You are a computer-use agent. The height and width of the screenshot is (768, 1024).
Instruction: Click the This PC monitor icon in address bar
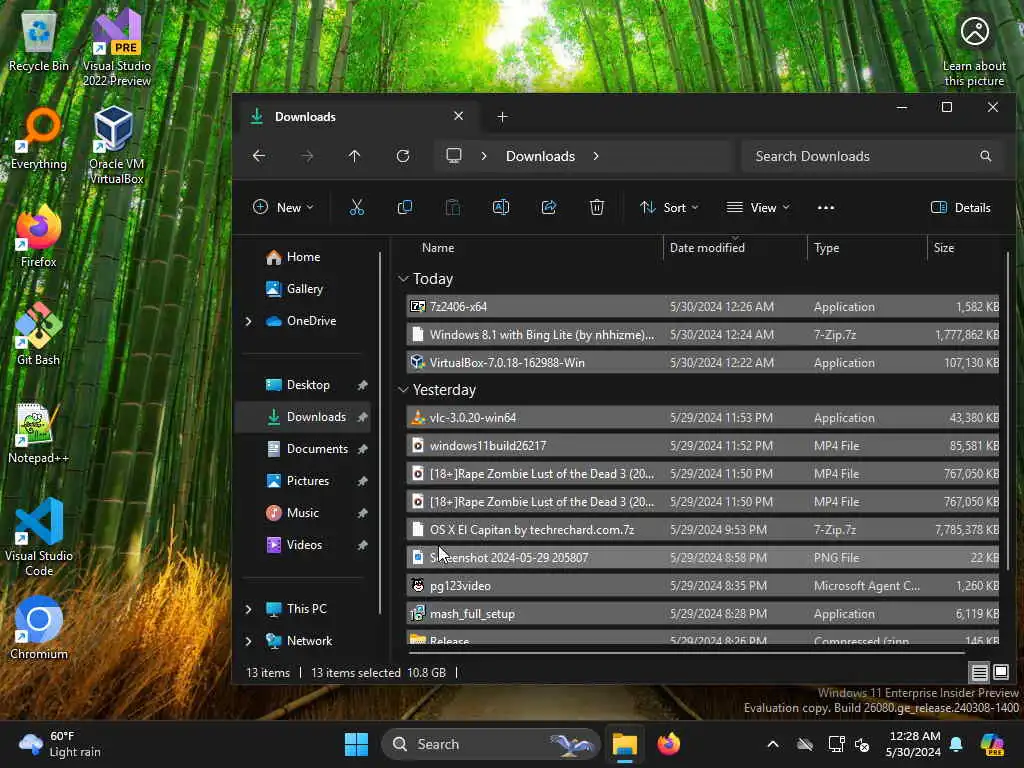(x=454, y=155)
